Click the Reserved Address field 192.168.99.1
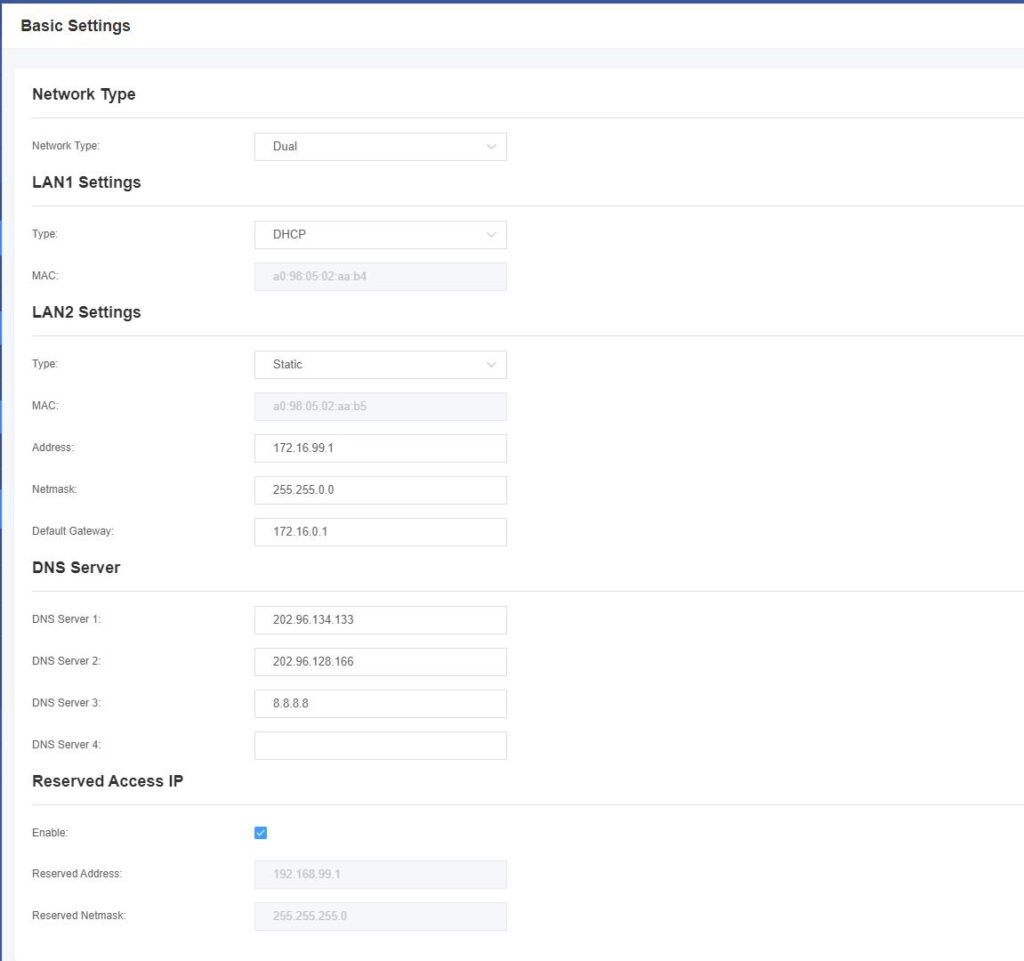The height and width of the screenshot is (961, 1024). coord(380,875)
